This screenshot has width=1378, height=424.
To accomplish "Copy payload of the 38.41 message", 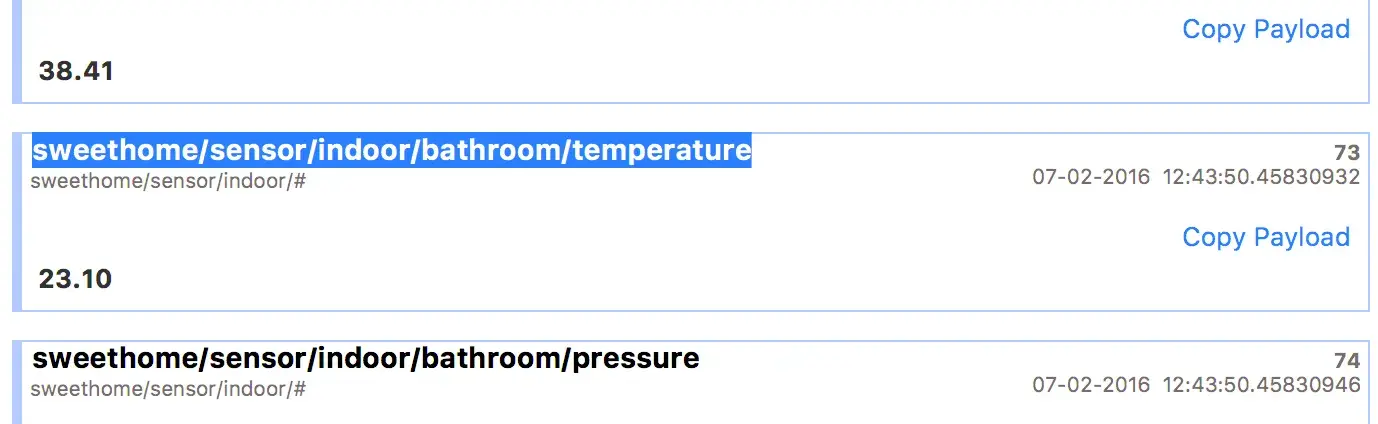I will (1266, 29).
